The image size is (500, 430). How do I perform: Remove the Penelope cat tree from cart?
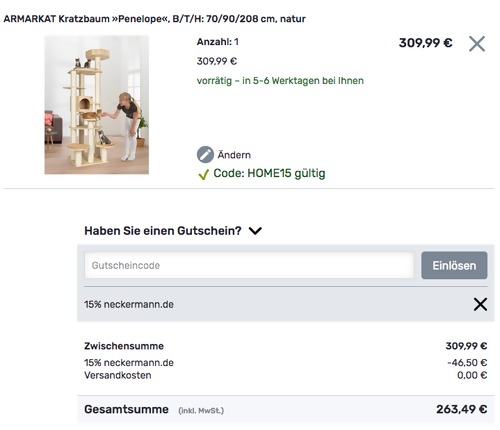pos(477,44)
